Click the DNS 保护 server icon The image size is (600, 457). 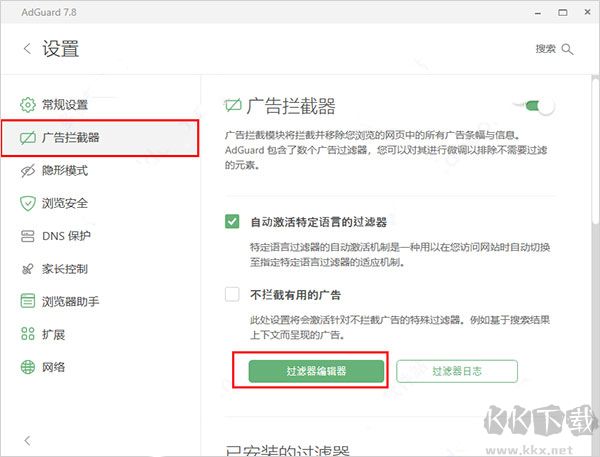pos(28,236)
